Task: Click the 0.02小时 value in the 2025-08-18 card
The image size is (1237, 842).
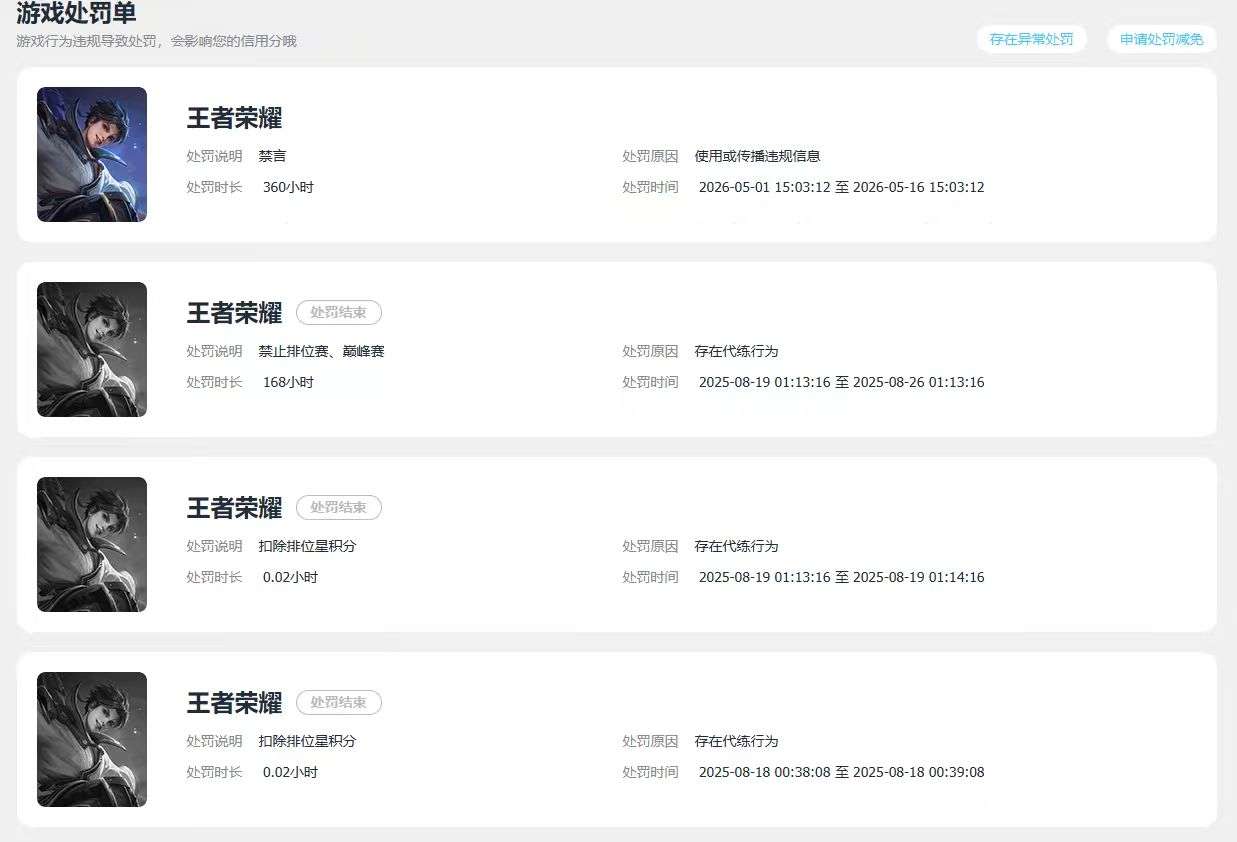Action: coord(290,772)
